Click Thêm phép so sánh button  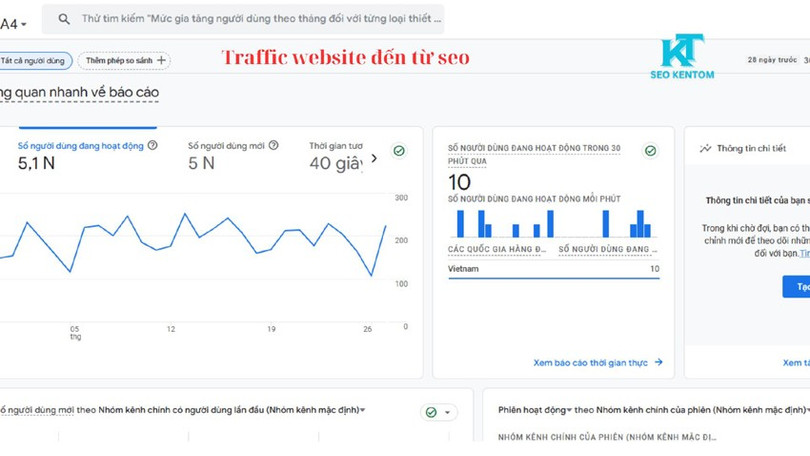tap(125, 61)
